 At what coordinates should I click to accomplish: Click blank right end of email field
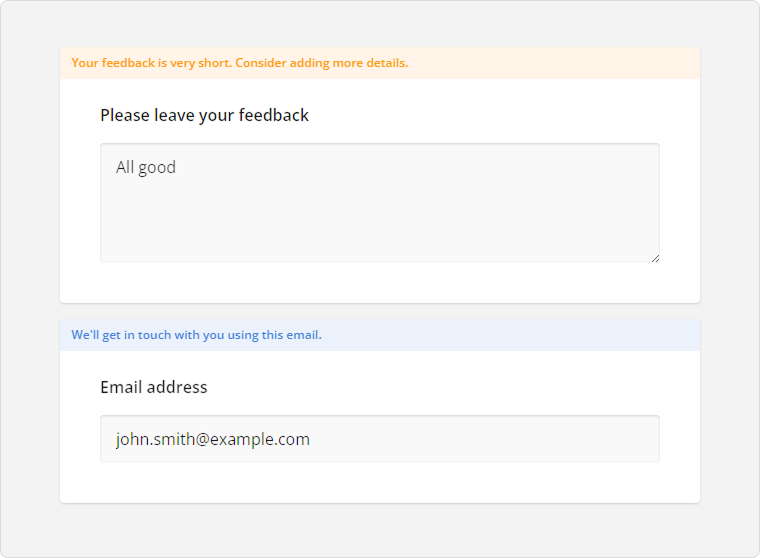[x=600, y=439]
